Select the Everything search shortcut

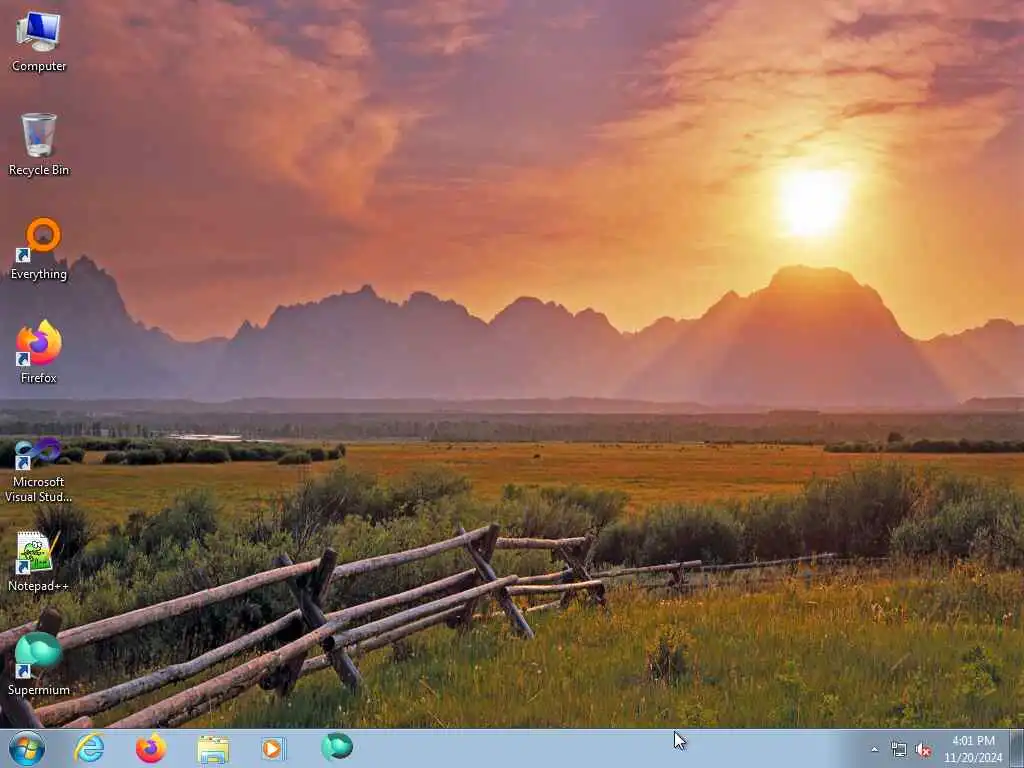coord(39,249)
